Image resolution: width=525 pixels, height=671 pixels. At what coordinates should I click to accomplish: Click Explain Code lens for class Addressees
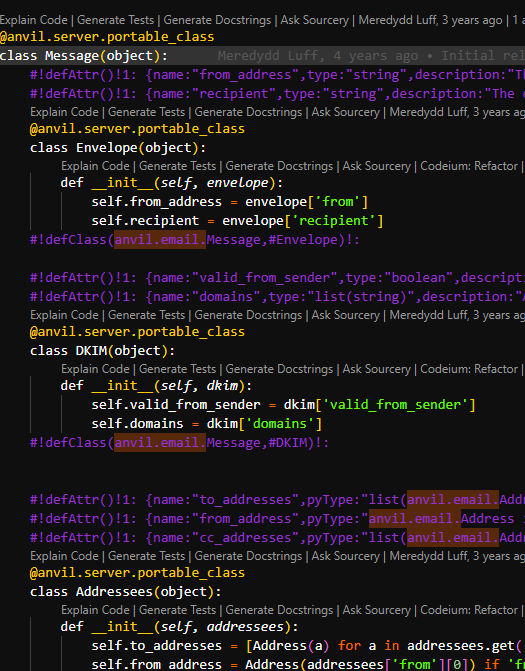(x=64, y=556)
